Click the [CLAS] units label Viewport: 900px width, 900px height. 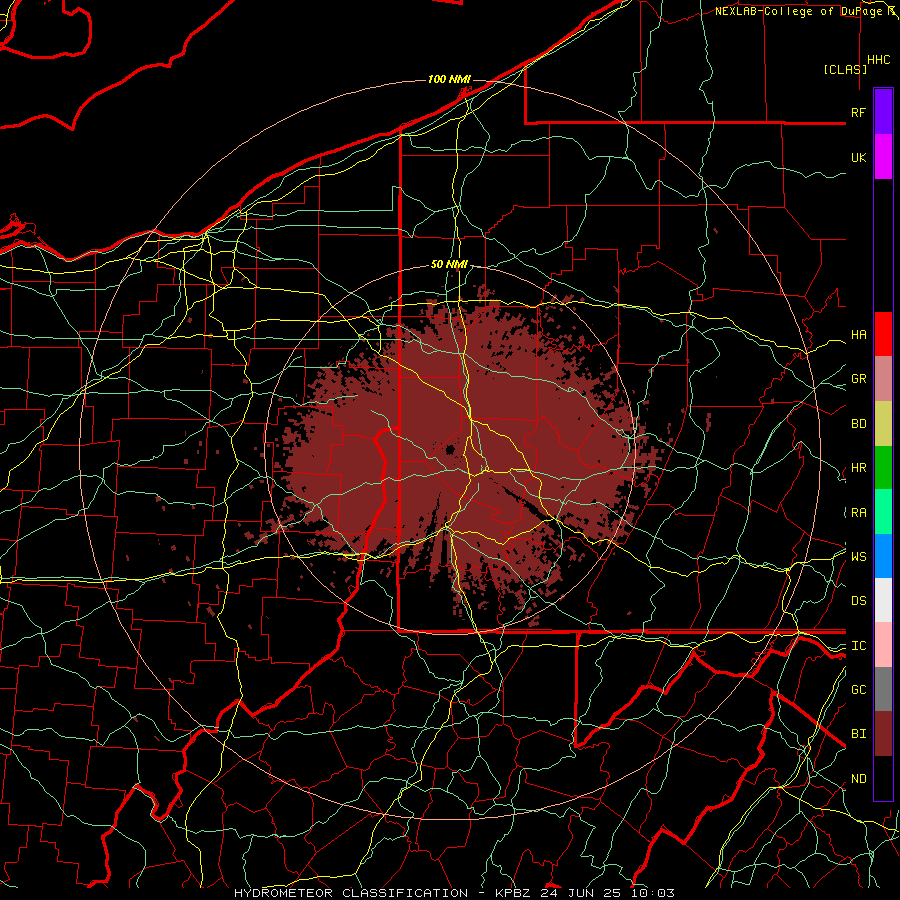[845, 69]
